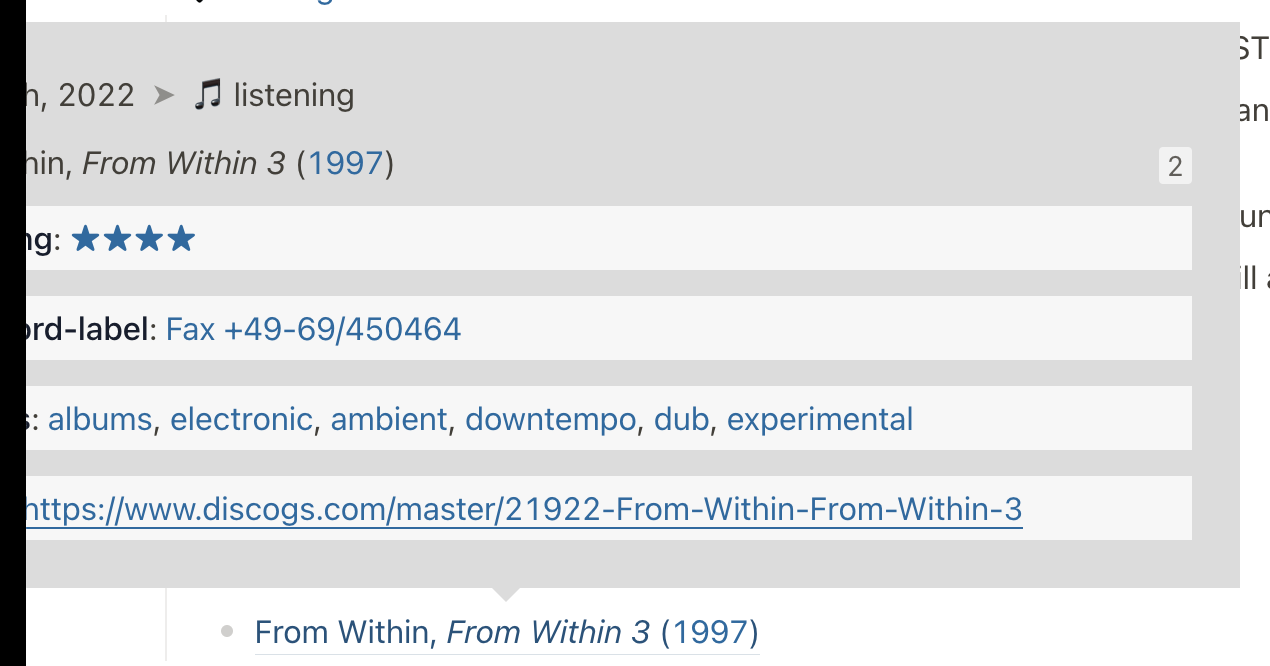Click the '2' count badge
Viewport: 1270px width, 666px height.
tap(1176, 166)
